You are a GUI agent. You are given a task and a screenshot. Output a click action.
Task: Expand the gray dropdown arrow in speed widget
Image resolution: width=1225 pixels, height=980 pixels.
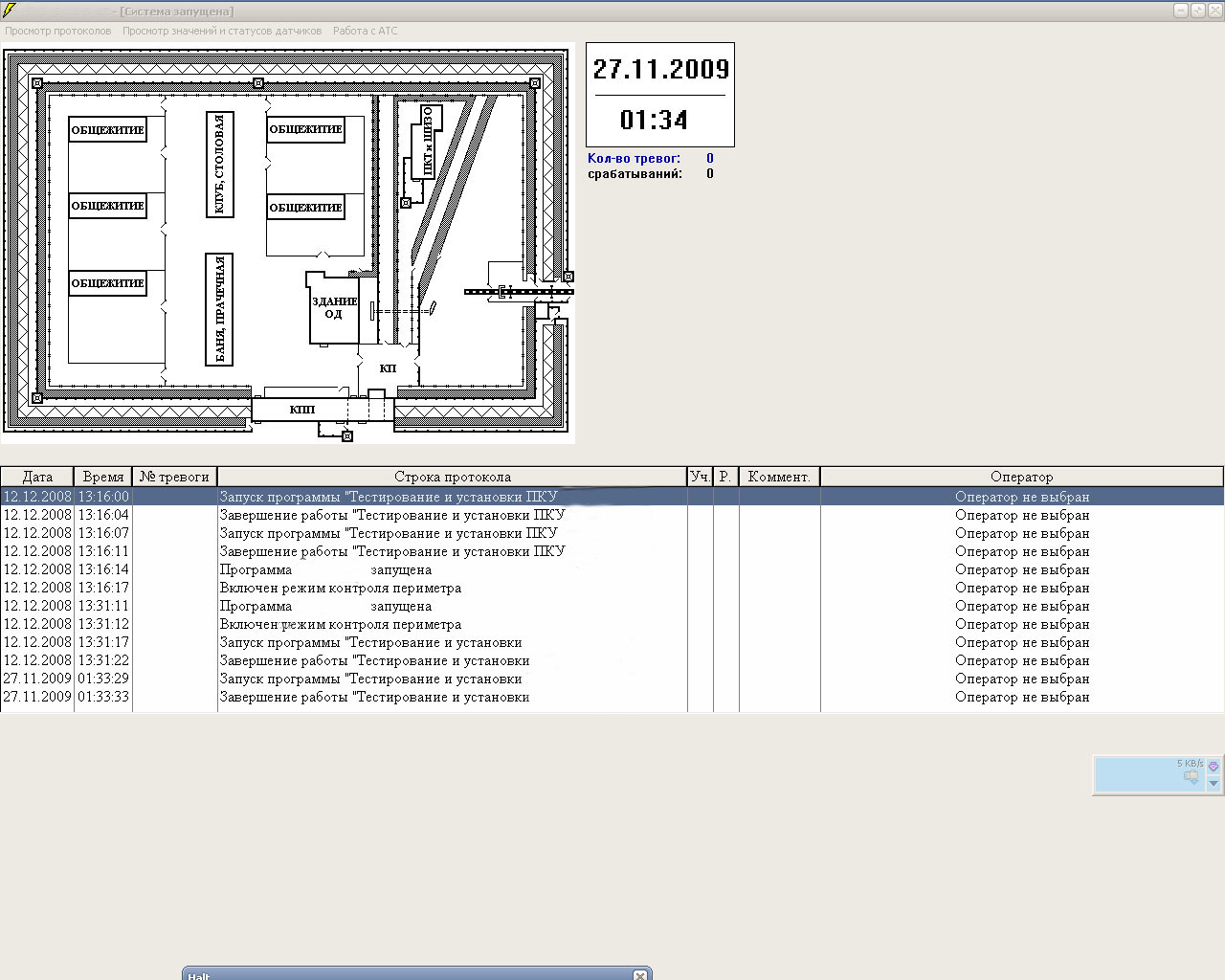point(1214,784)
